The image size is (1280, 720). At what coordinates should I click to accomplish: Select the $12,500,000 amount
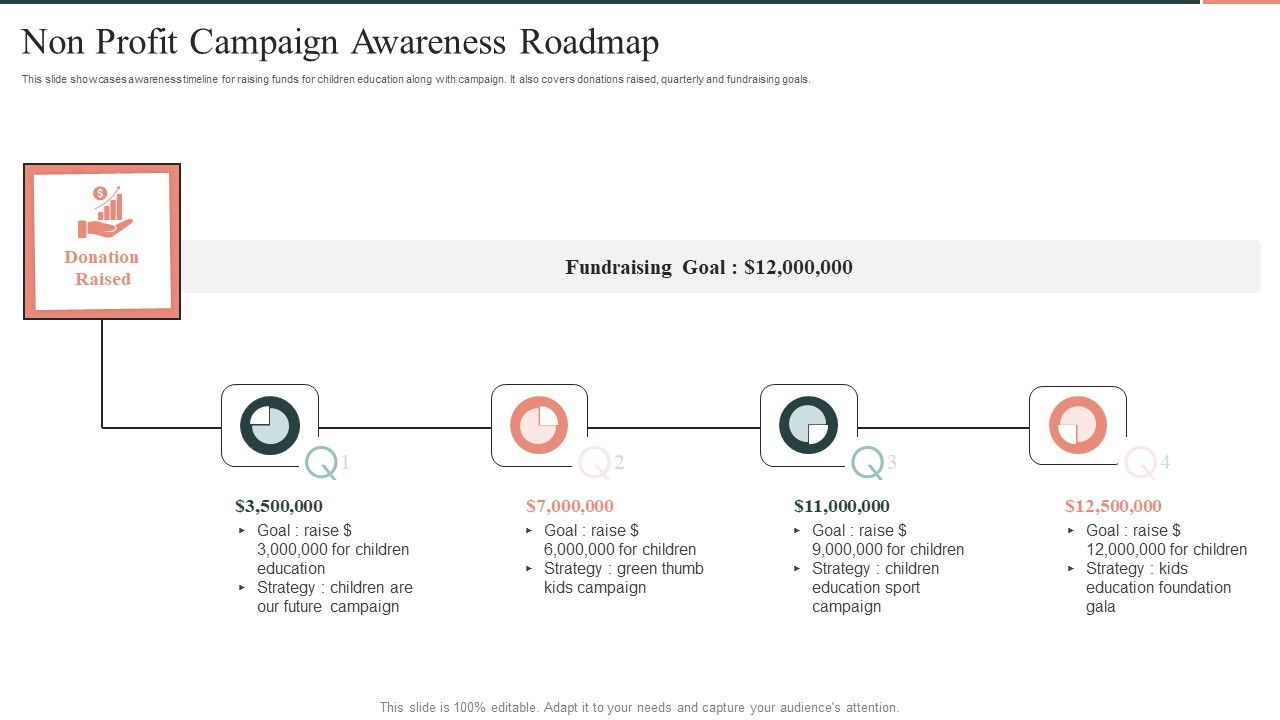coord(1113,506)
